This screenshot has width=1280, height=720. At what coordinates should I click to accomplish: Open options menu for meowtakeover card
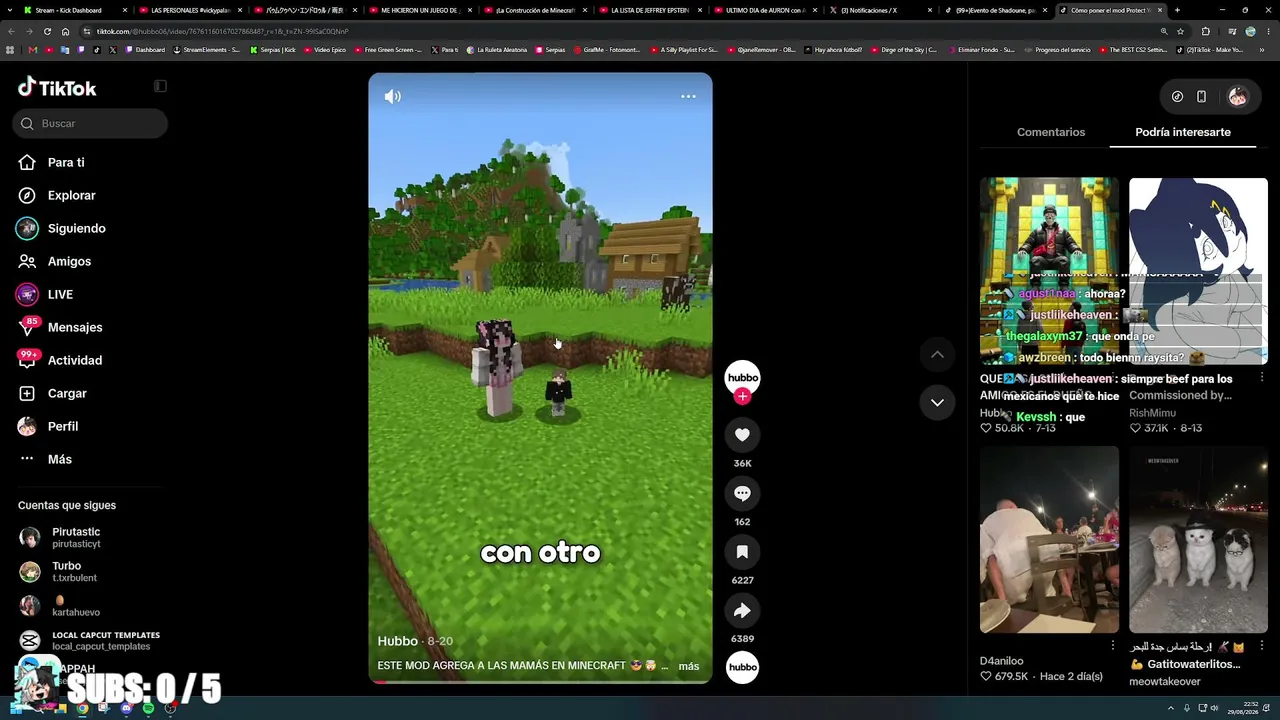pos(1262,646)
